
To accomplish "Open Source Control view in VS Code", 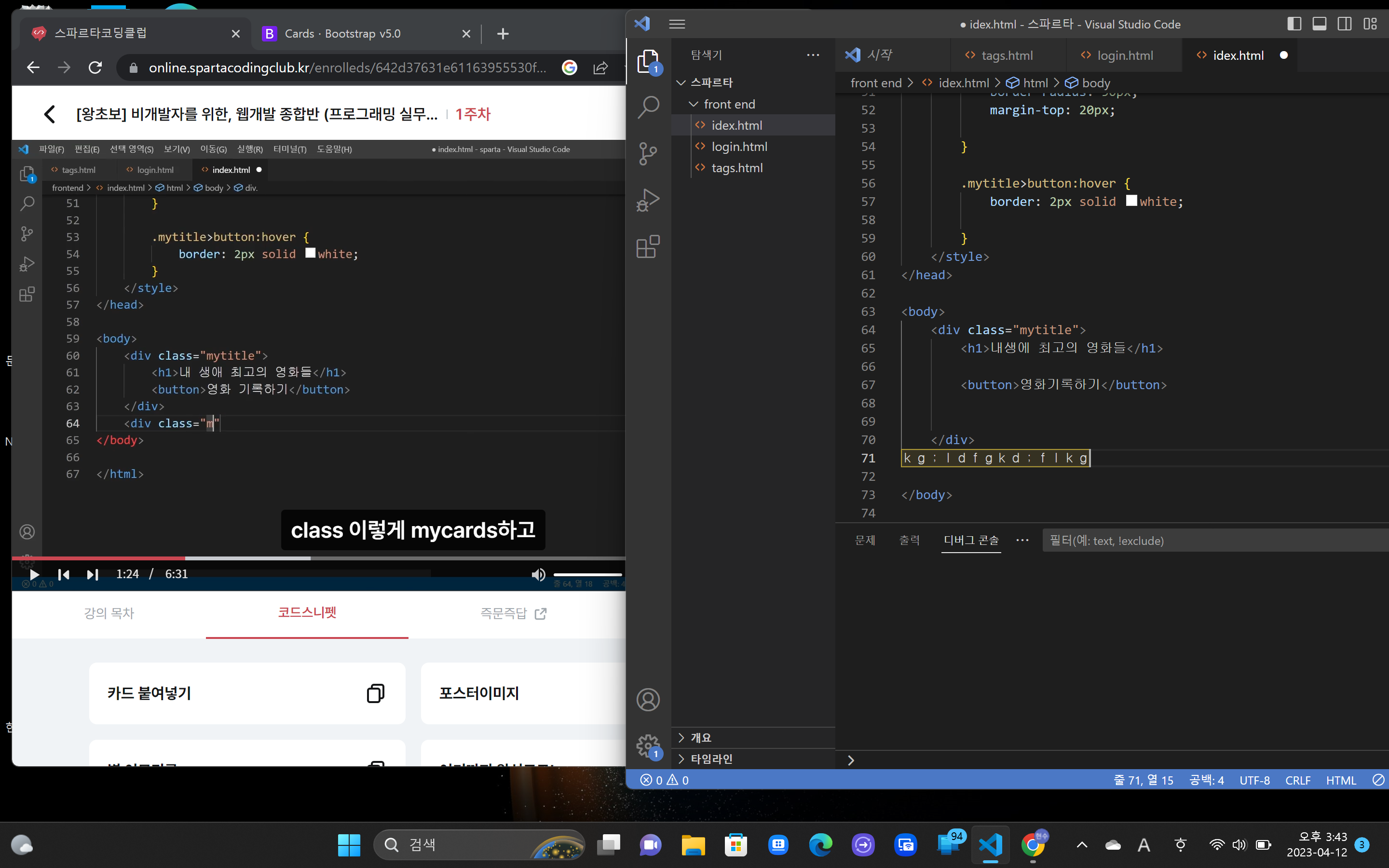I will 648,154.
